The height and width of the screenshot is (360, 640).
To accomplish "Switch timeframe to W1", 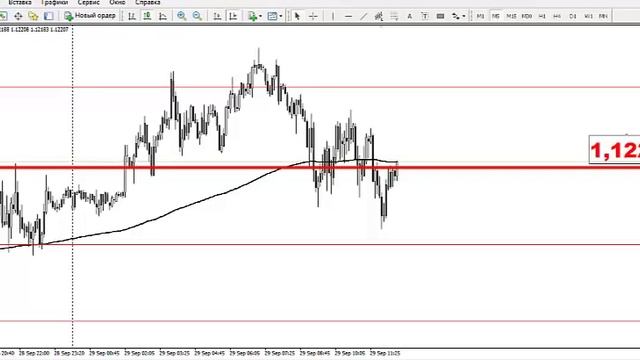I will click(x=588, y=16).
